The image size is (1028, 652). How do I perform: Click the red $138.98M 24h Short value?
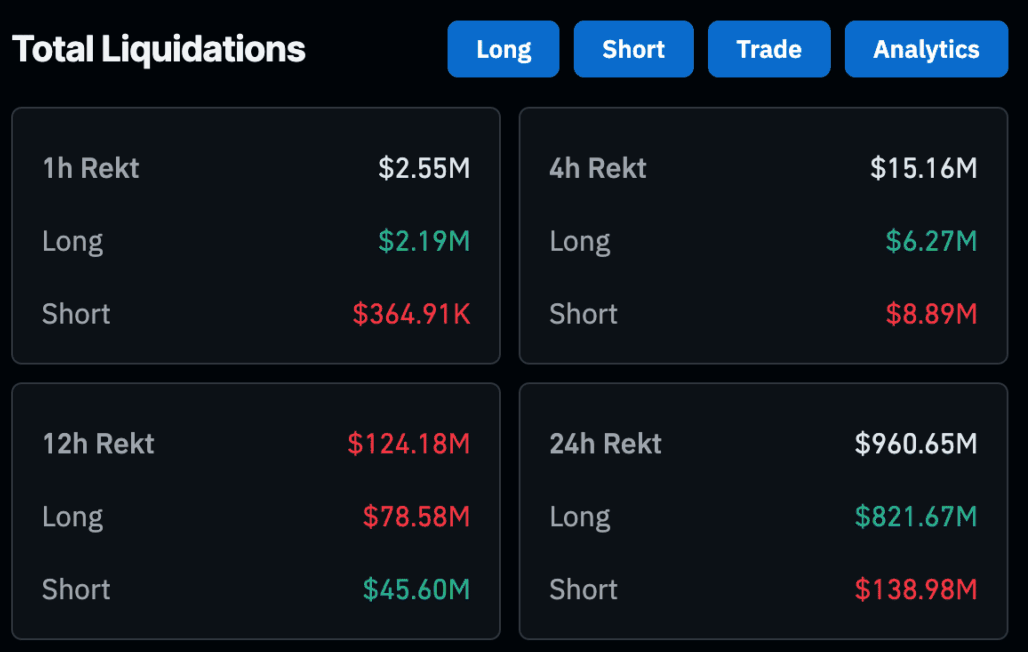(x=919, y=589)
